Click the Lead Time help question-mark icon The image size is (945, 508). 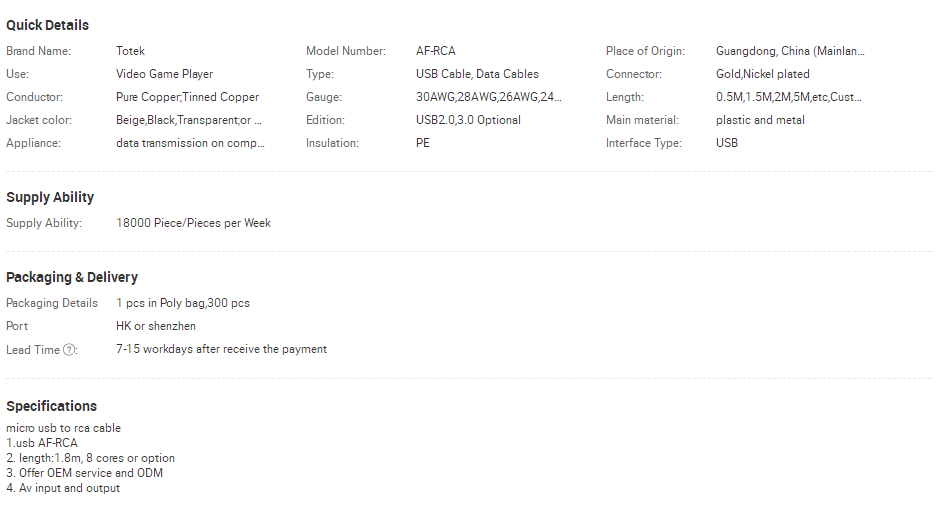(70, 350)
